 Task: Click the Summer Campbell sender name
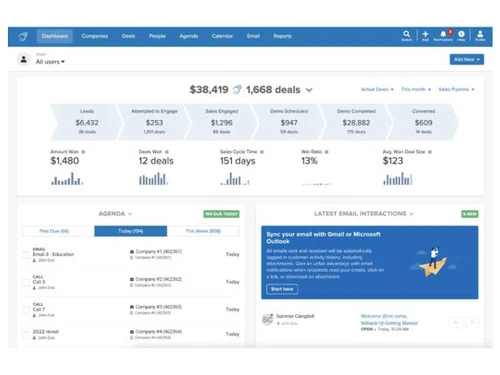[x=295, y=316]
